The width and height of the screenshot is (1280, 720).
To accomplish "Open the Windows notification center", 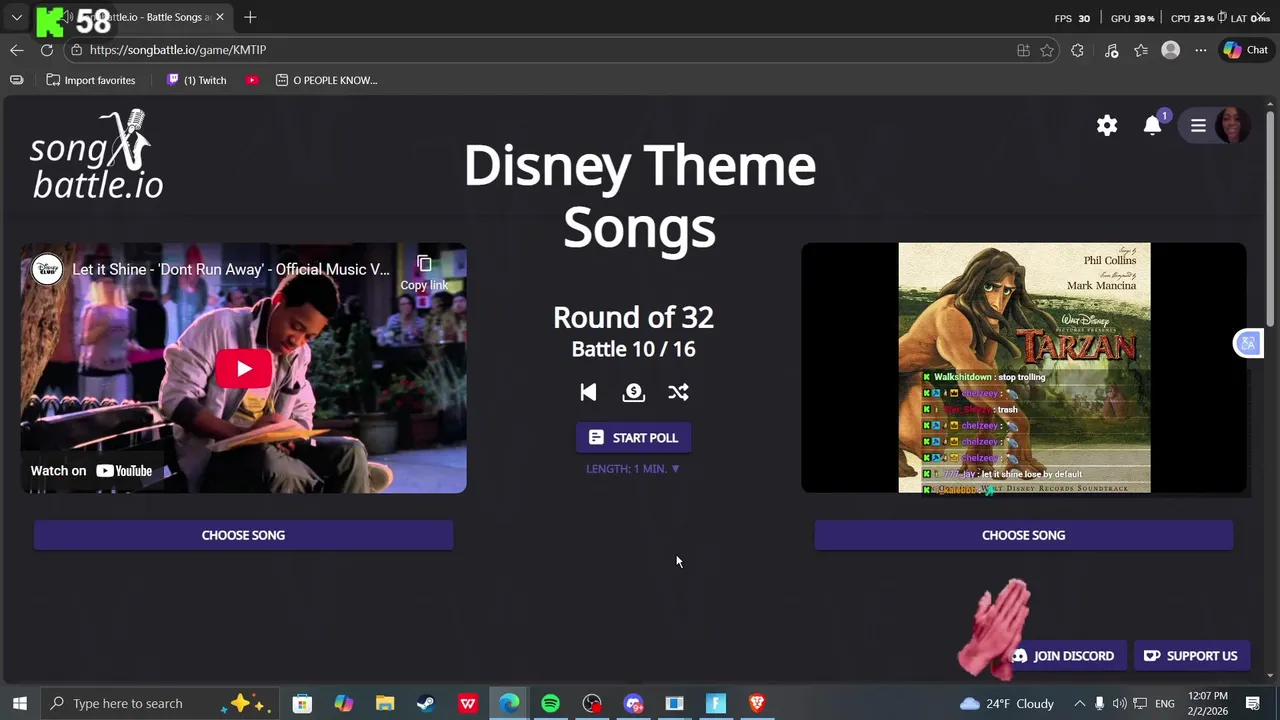I will coord(1253,703).
